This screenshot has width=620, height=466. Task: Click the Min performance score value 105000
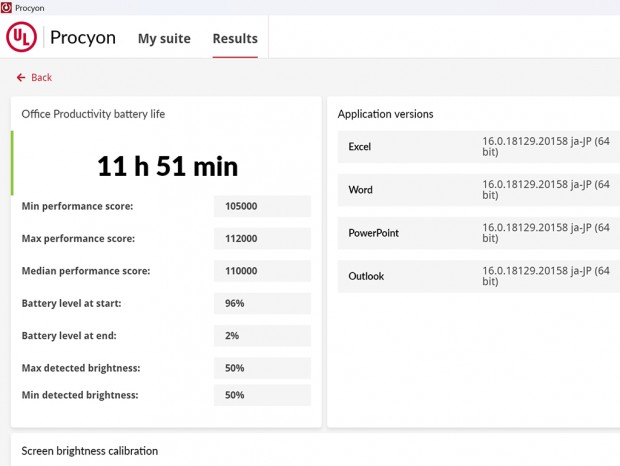point(262,206)
